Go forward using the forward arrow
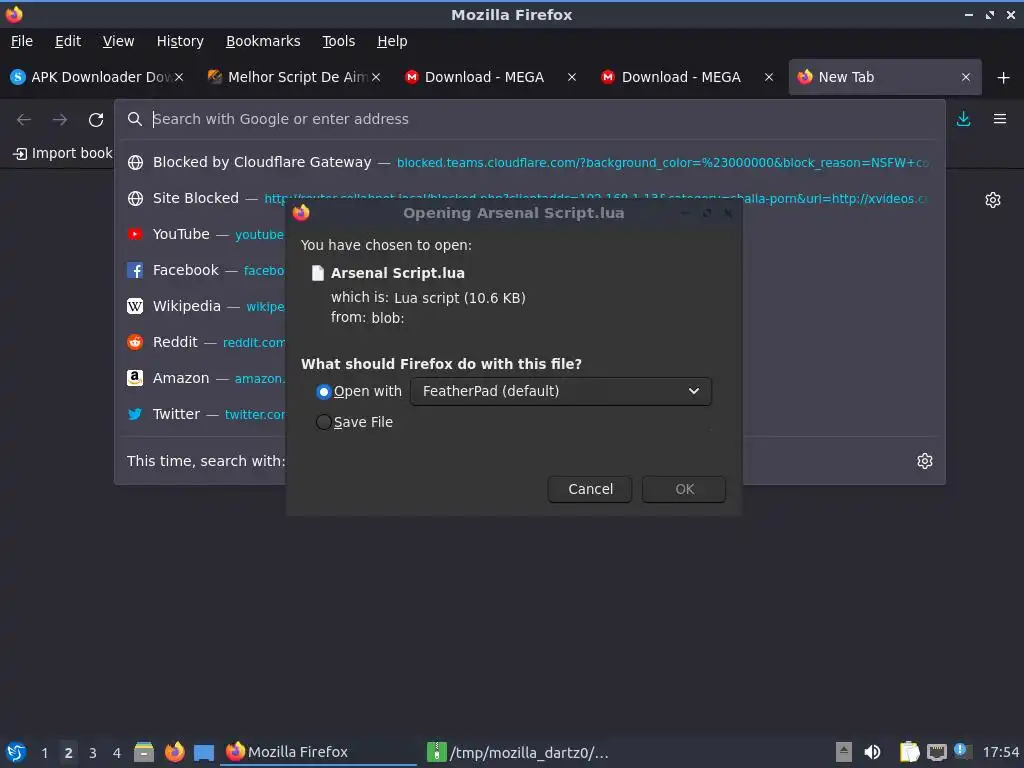Image resolution: width=1024 pixels, height=768 pixels. [59, 120]
